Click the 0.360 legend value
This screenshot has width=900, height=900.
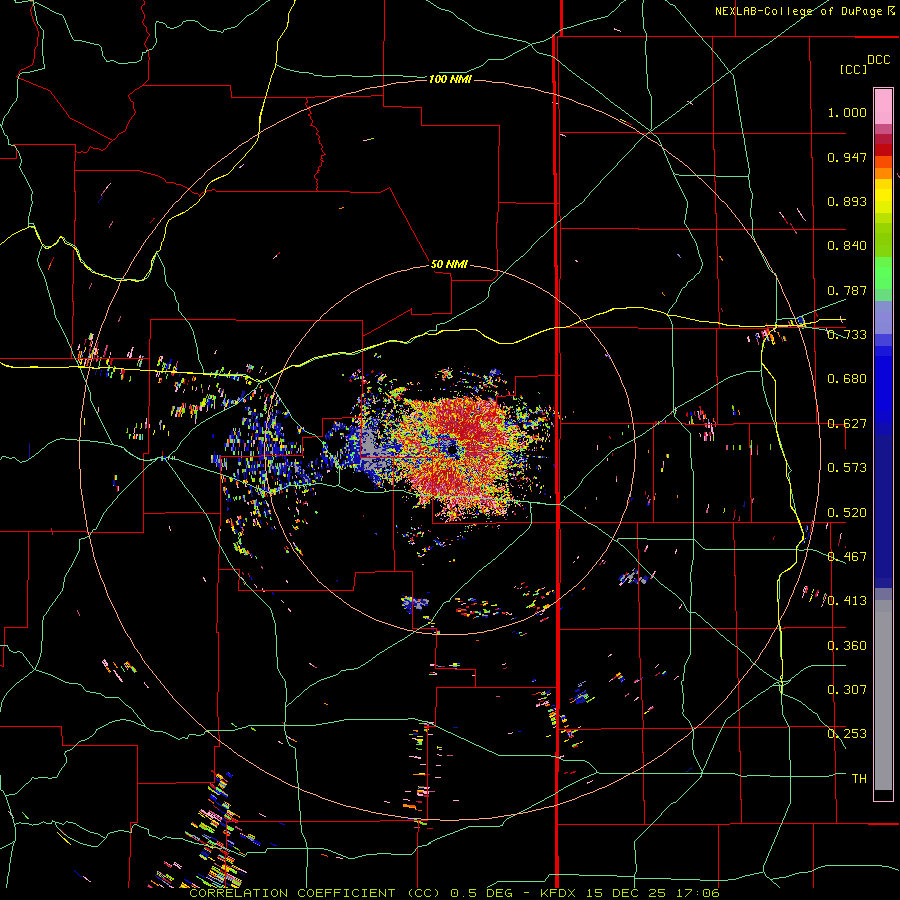(847, 646)
